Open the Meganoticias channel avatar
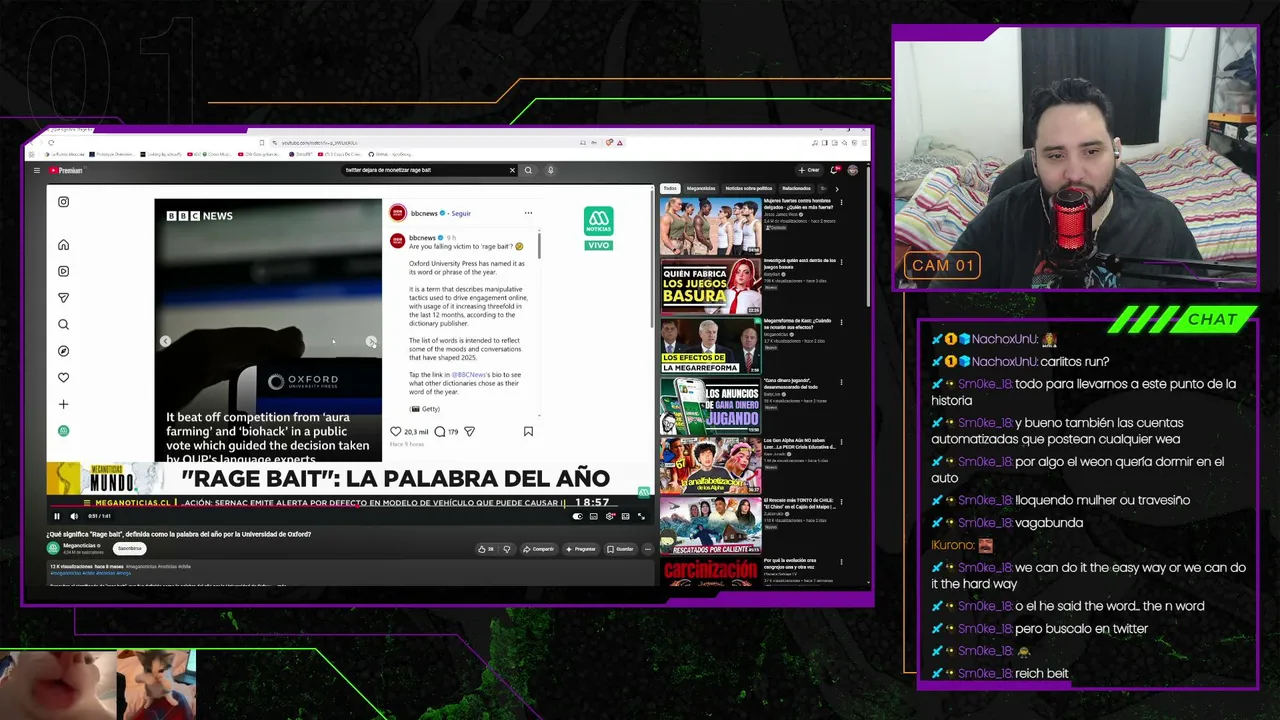 (x=53, y=548)
